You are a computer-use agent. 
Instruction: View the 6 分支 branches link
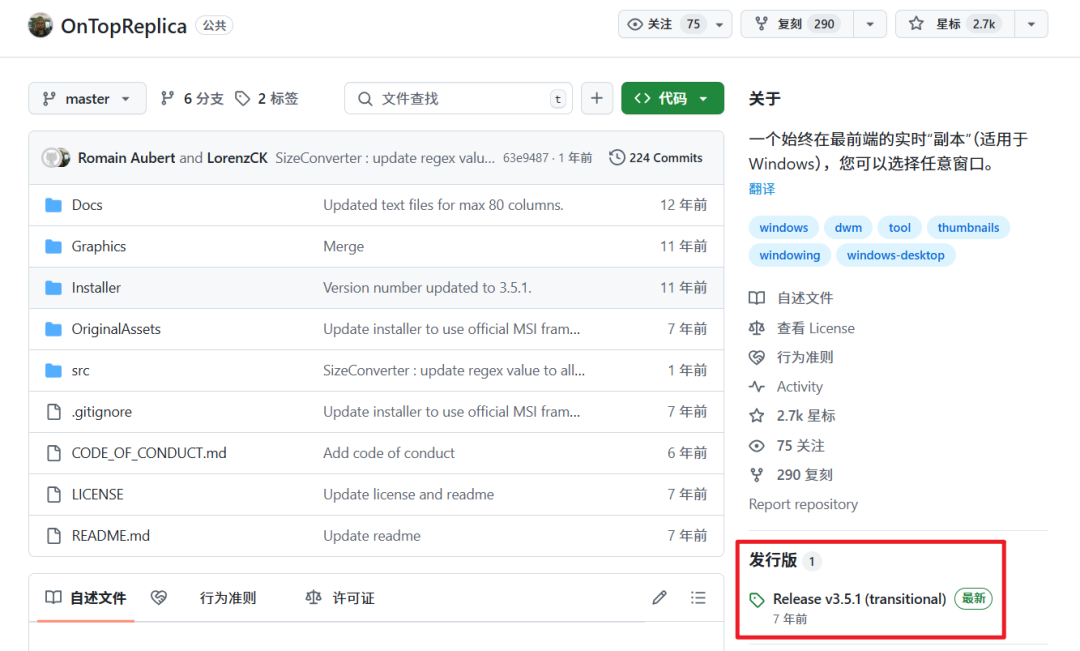pos(192,99)
